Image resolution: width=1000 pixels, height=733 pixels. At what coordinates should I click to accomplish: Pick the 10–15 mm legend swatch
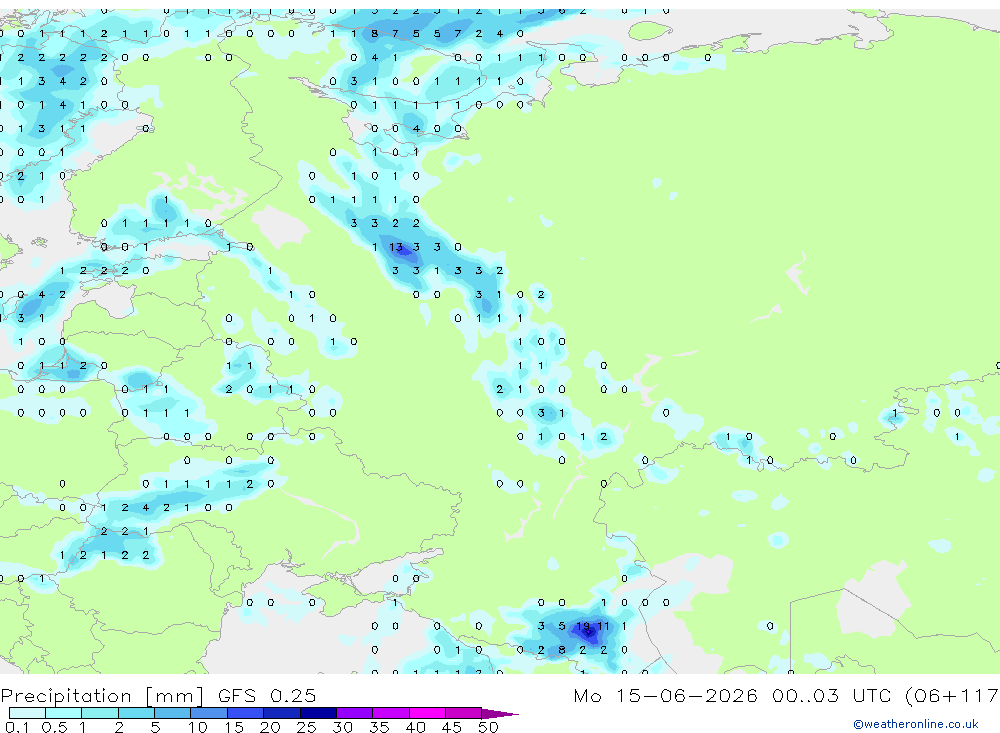(209, 713)
